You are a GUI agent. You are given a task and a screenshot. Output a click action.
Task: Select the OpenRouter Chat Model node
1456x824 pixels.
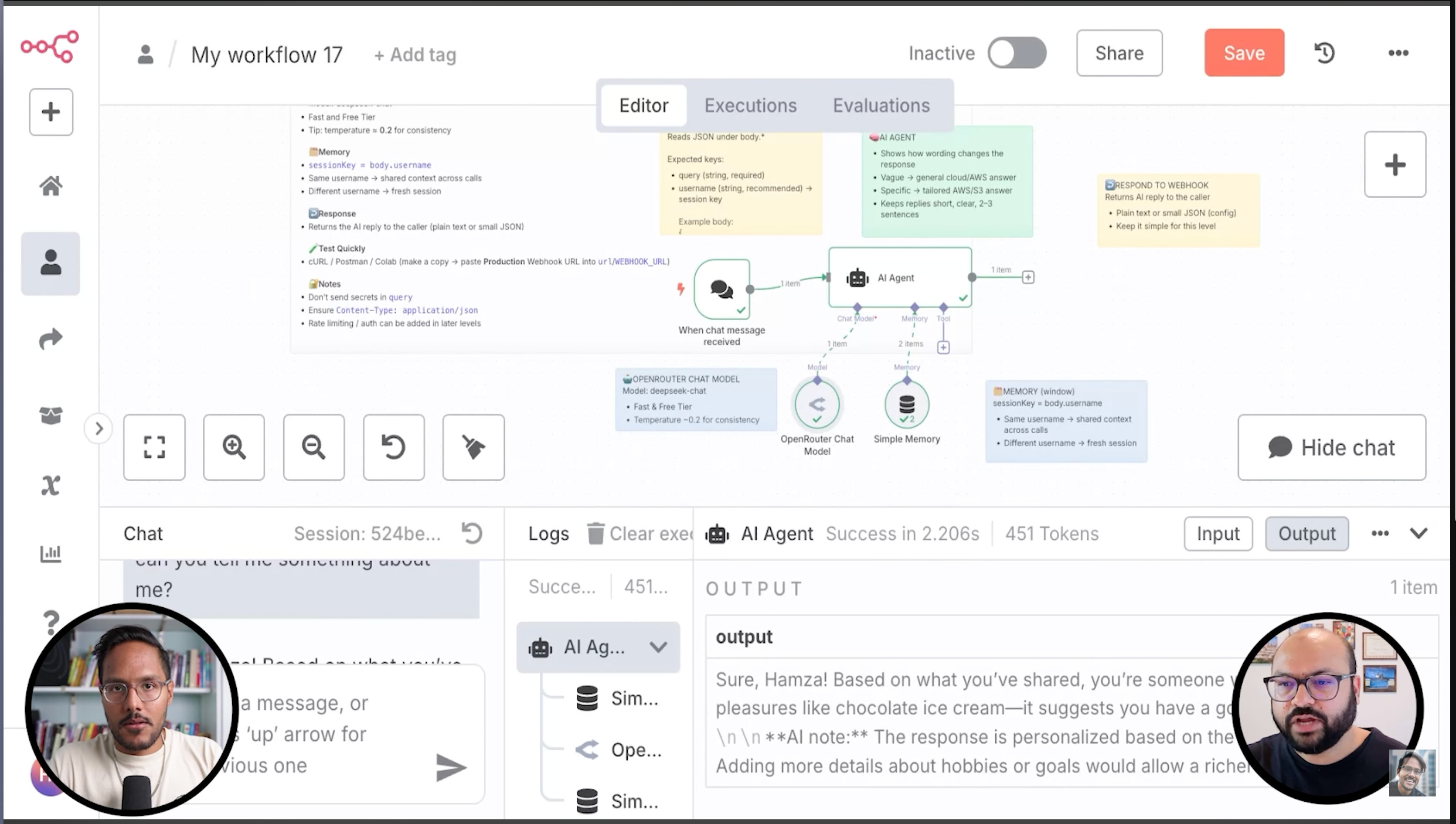[x=817, y=404]
